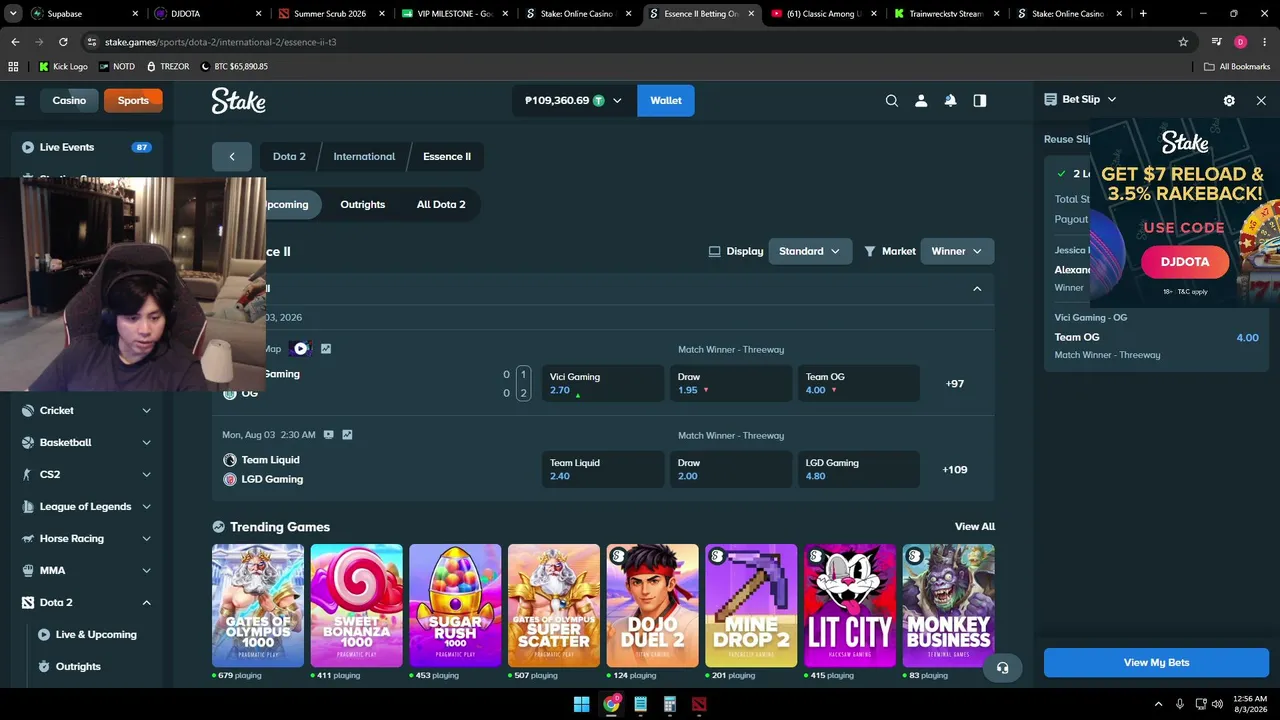Show +97 more markets for Vici match
1280x720 pixels.
(955, 384)
